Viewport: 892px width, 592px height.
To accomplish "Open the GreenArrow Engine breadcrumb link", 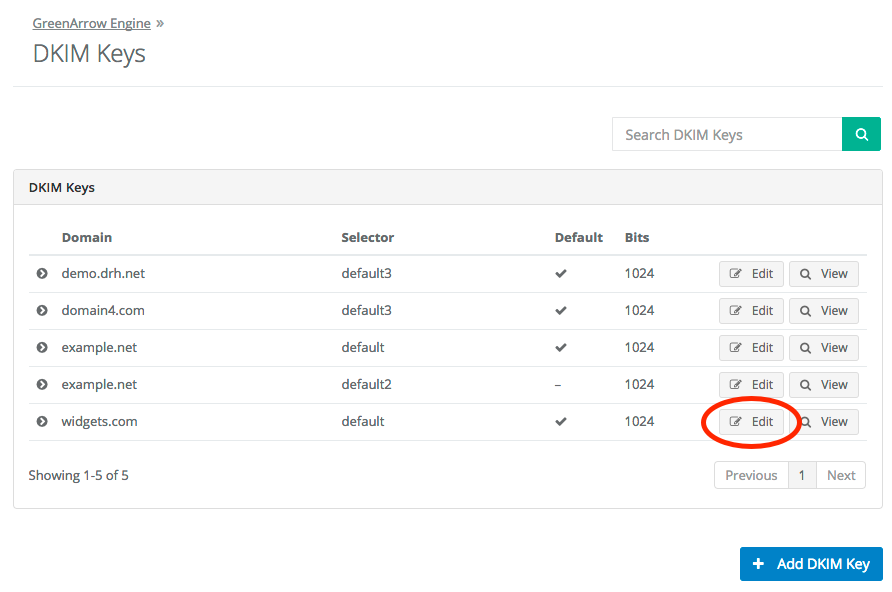I will 91,23.
